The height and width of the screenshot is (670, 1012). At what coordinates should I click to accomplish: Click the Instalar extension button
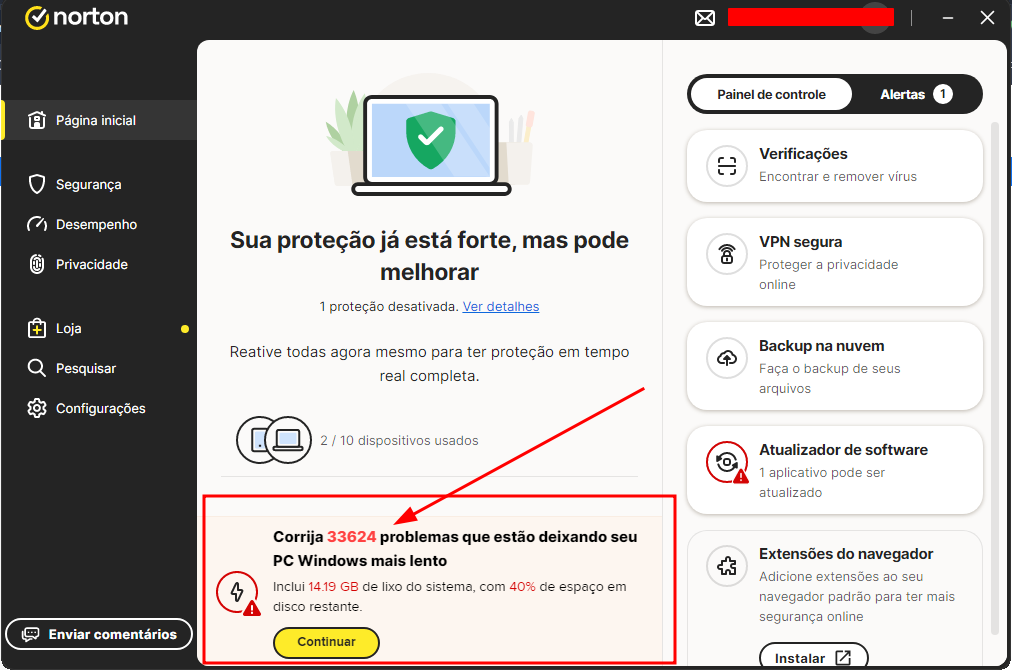click(x=813, y=657)
